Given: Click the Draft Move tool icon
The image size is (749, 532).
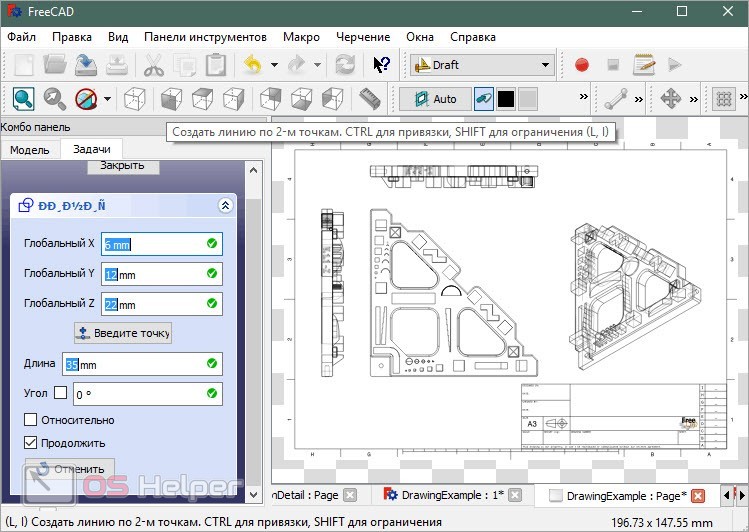Looking at the screenshot, I should (x=671, y=99).
